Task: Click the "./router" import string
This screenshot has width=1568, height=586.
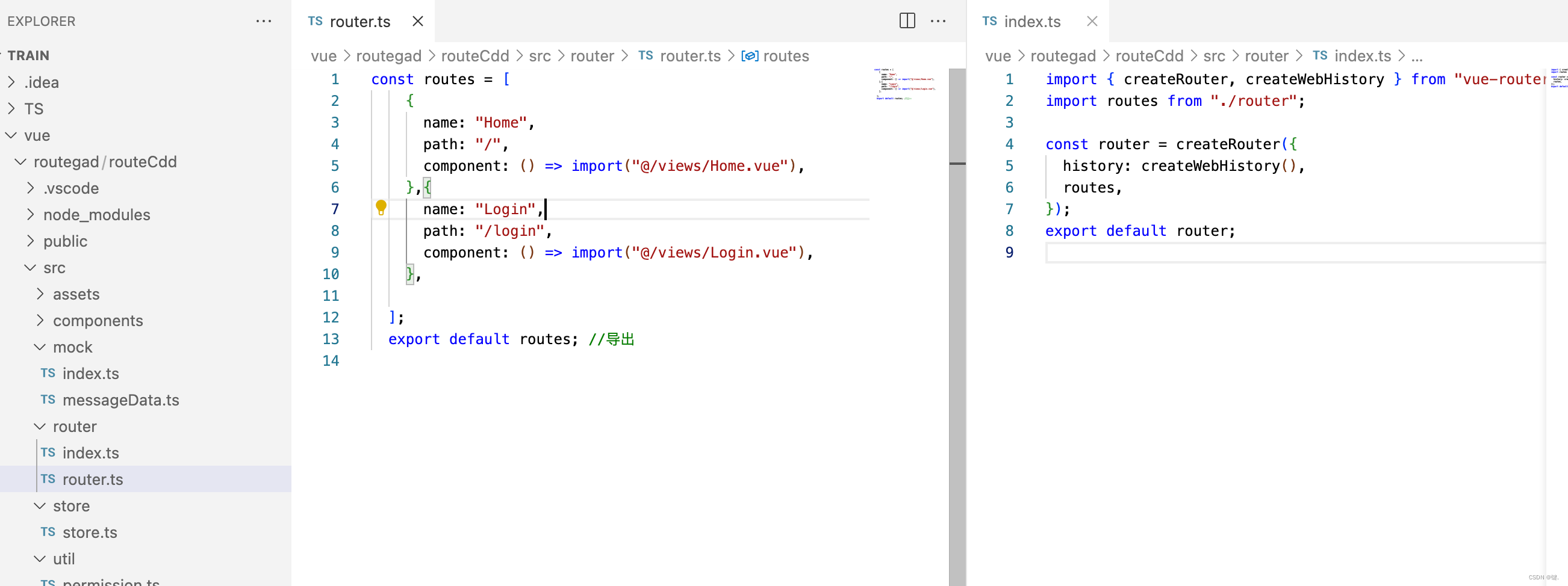Action: [1253, 100]
